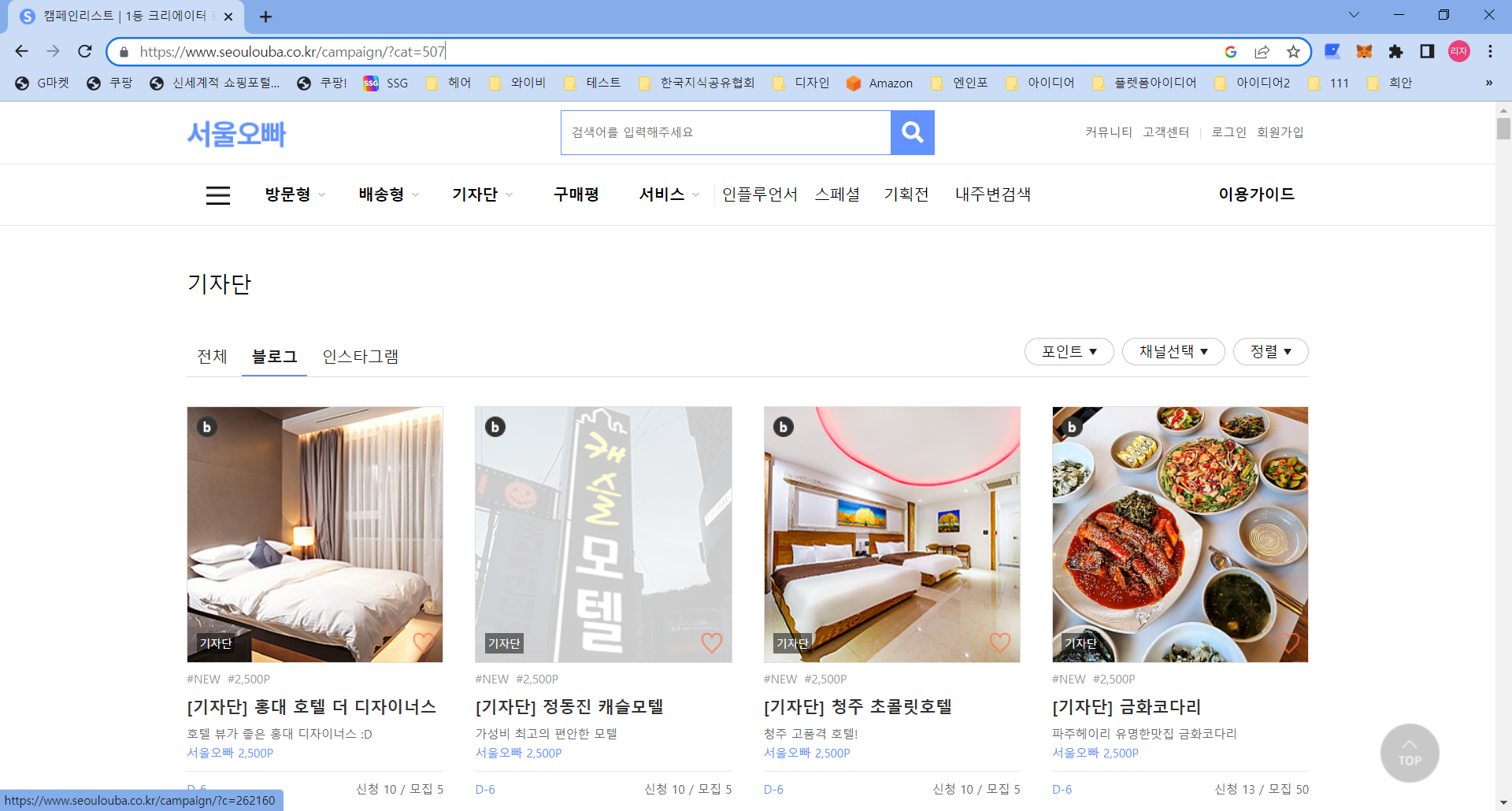Open the 캐슬모텔 sign thumbnail

click(603, 535)
